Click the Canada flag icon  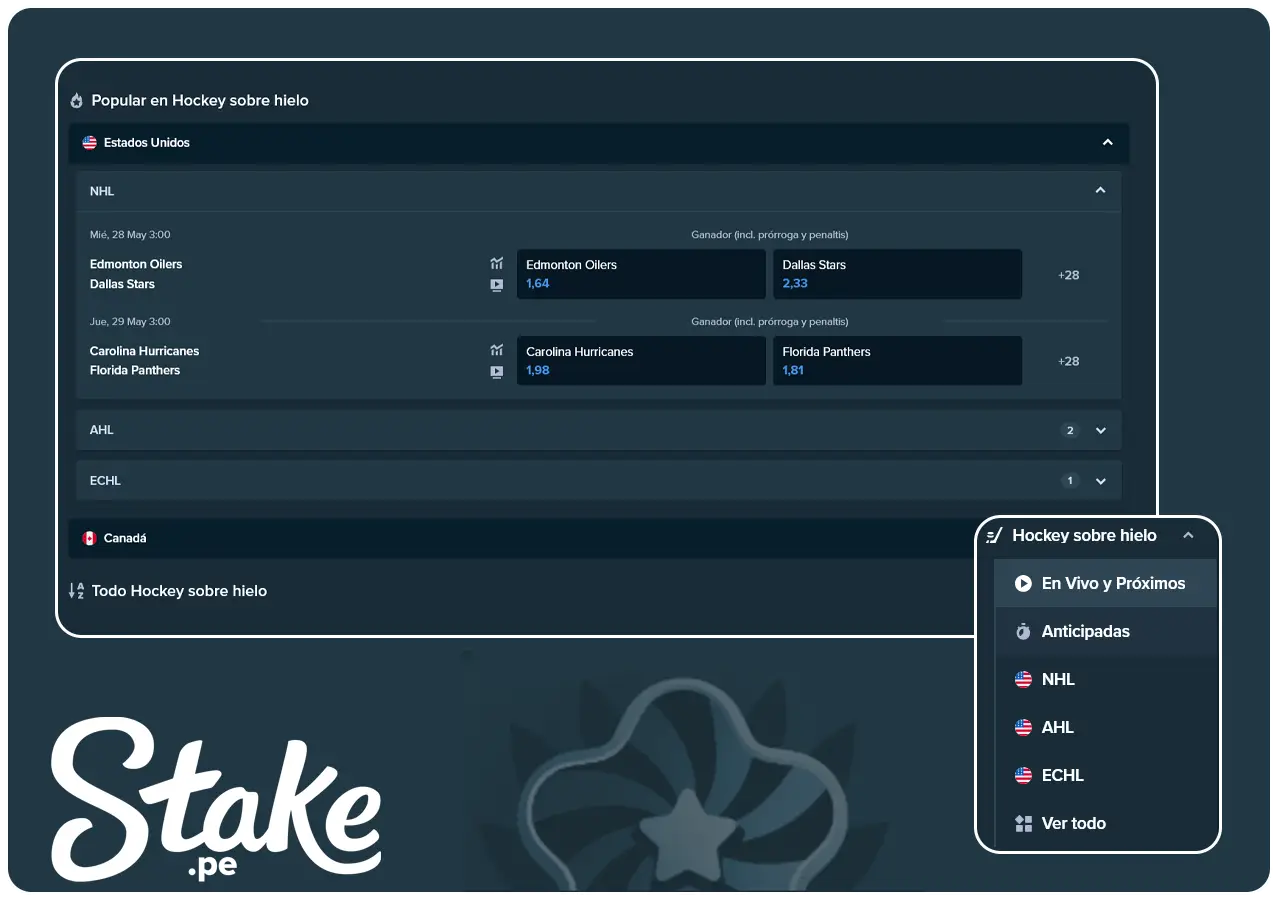[89, 538]
